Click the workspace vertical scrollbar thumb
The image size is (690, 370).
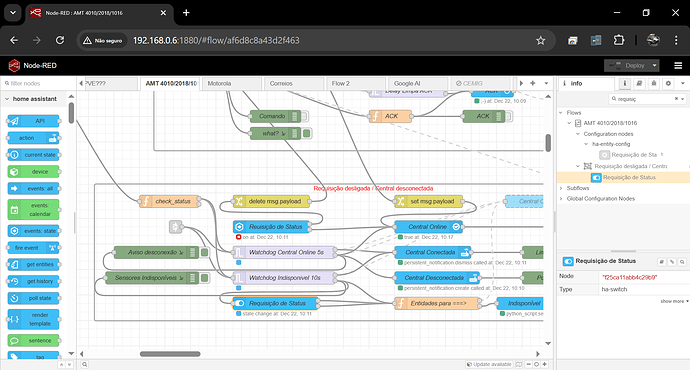548,143
